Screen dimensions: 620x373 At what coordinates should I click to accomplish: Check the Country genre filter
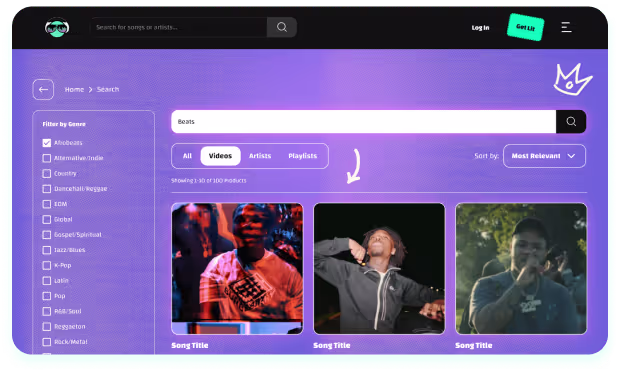tap(47, 174)
